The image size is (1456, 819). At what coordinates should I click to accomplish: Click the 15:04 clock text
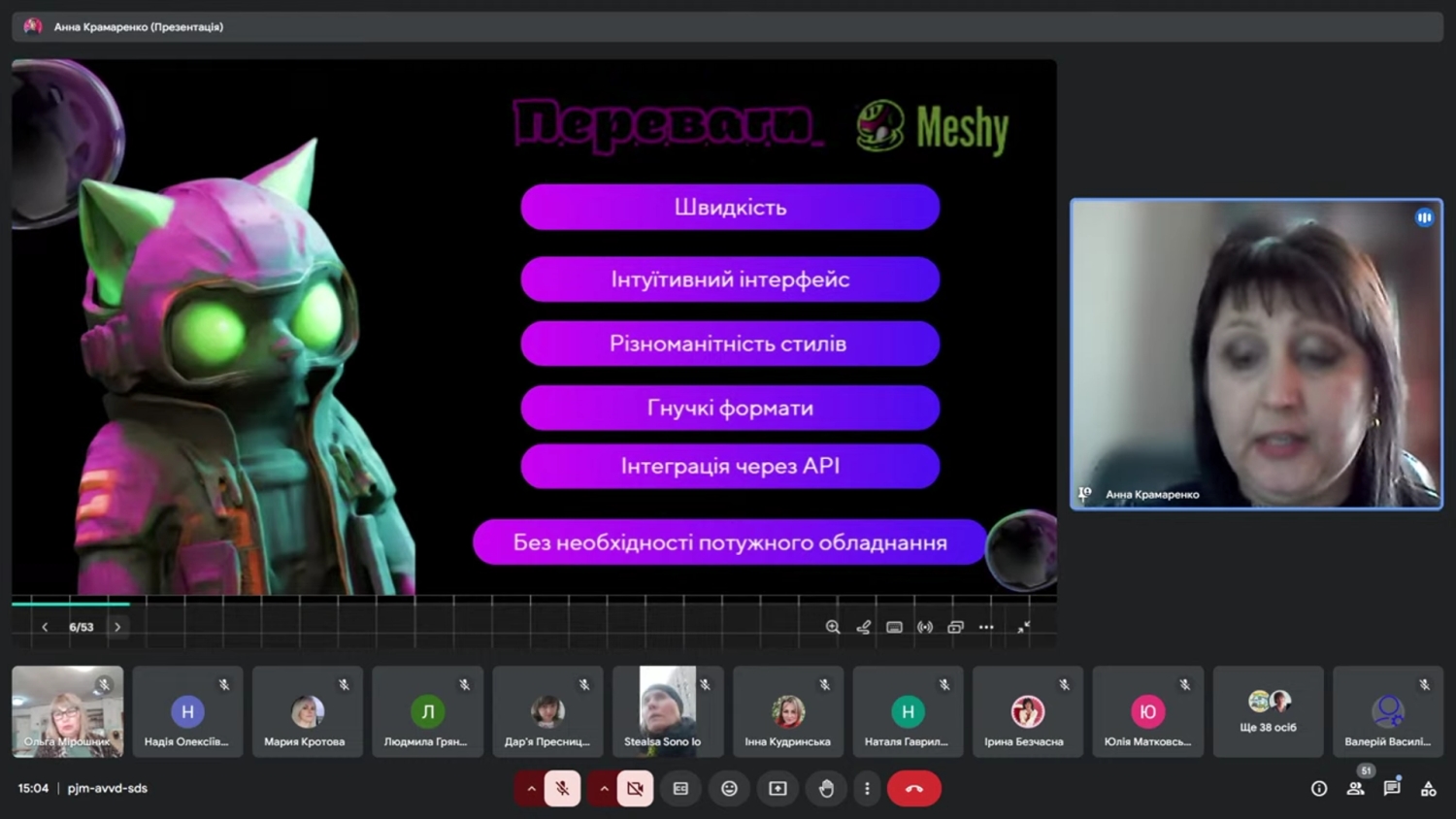[x=33, y=788]
